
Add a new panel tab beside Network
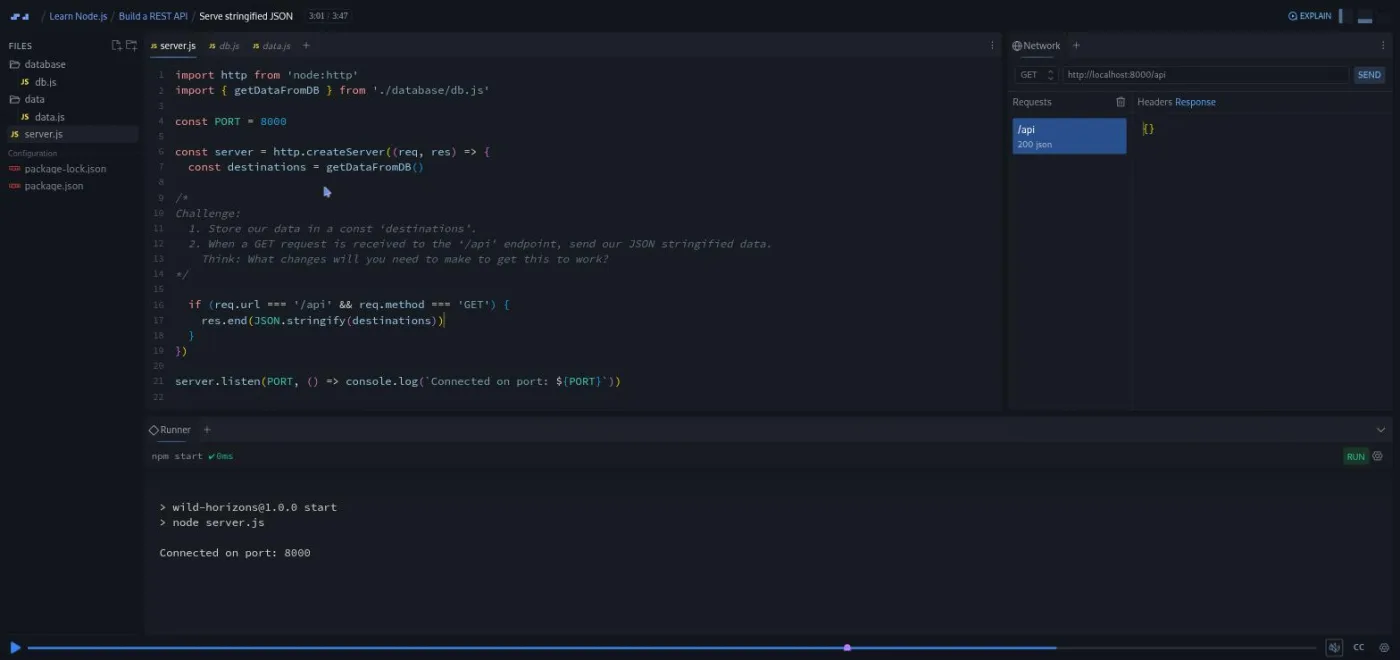coord(1076,46)
